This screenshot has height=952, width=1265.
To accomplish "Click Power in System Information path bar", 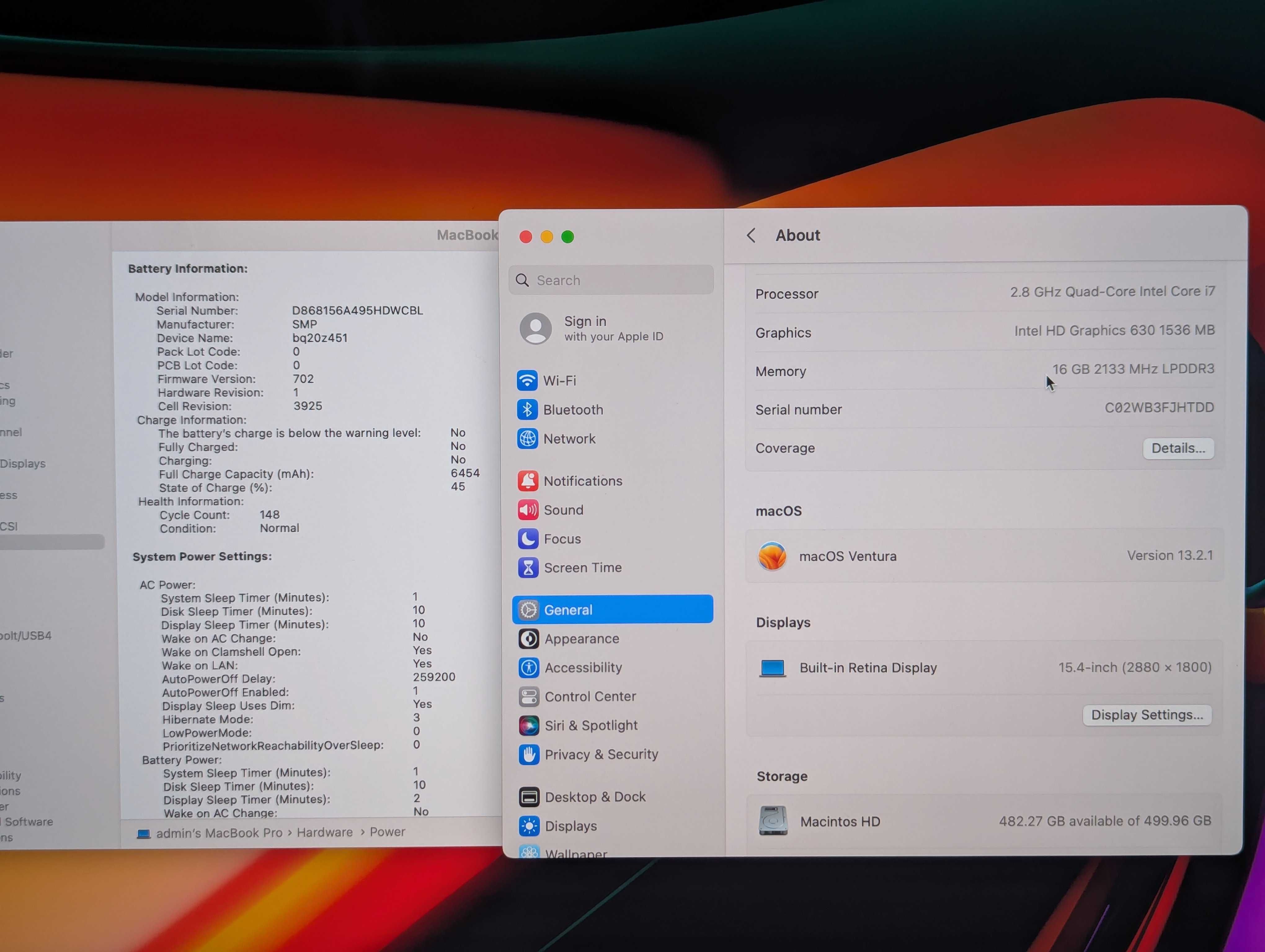I will click(x=387, y=831).
